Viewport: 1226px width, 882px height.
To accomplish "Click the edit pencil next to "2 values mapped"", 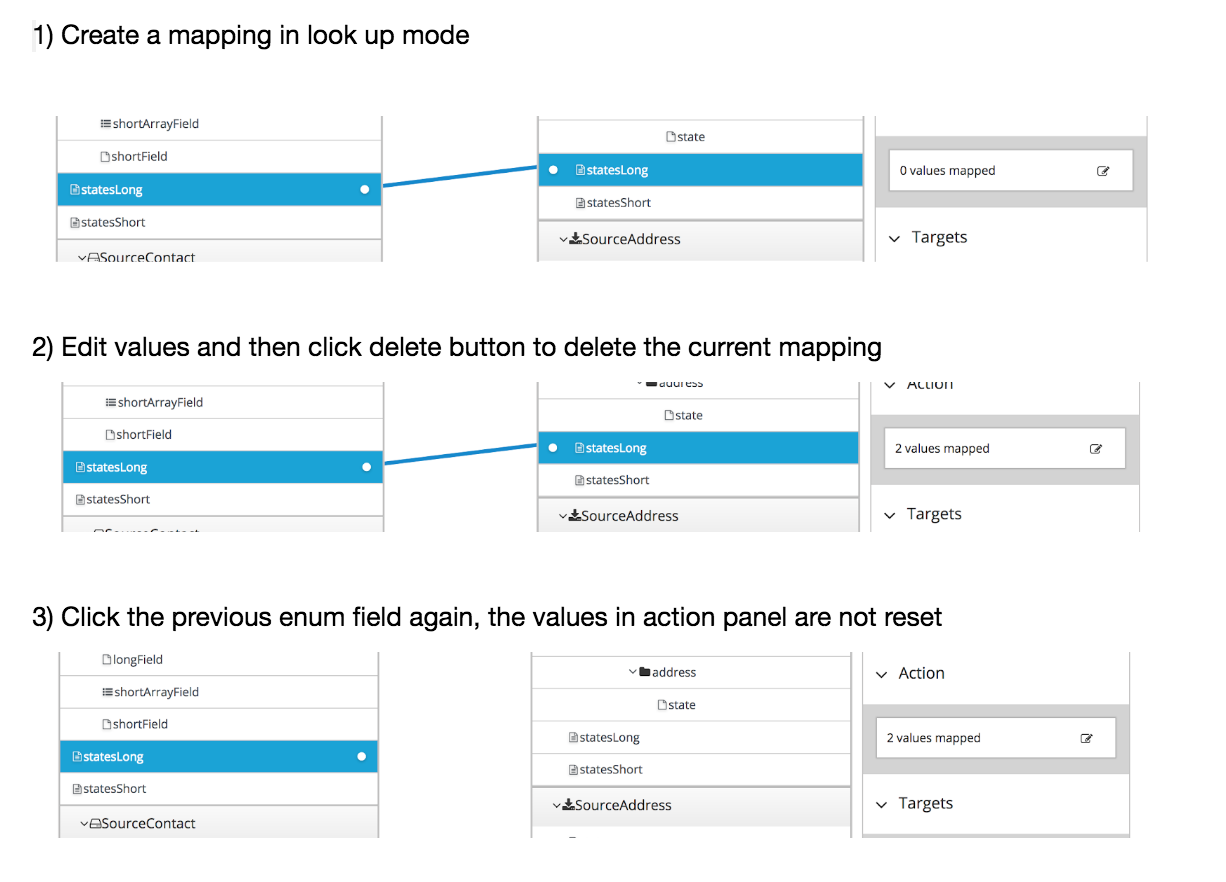I will (1099, 448).
